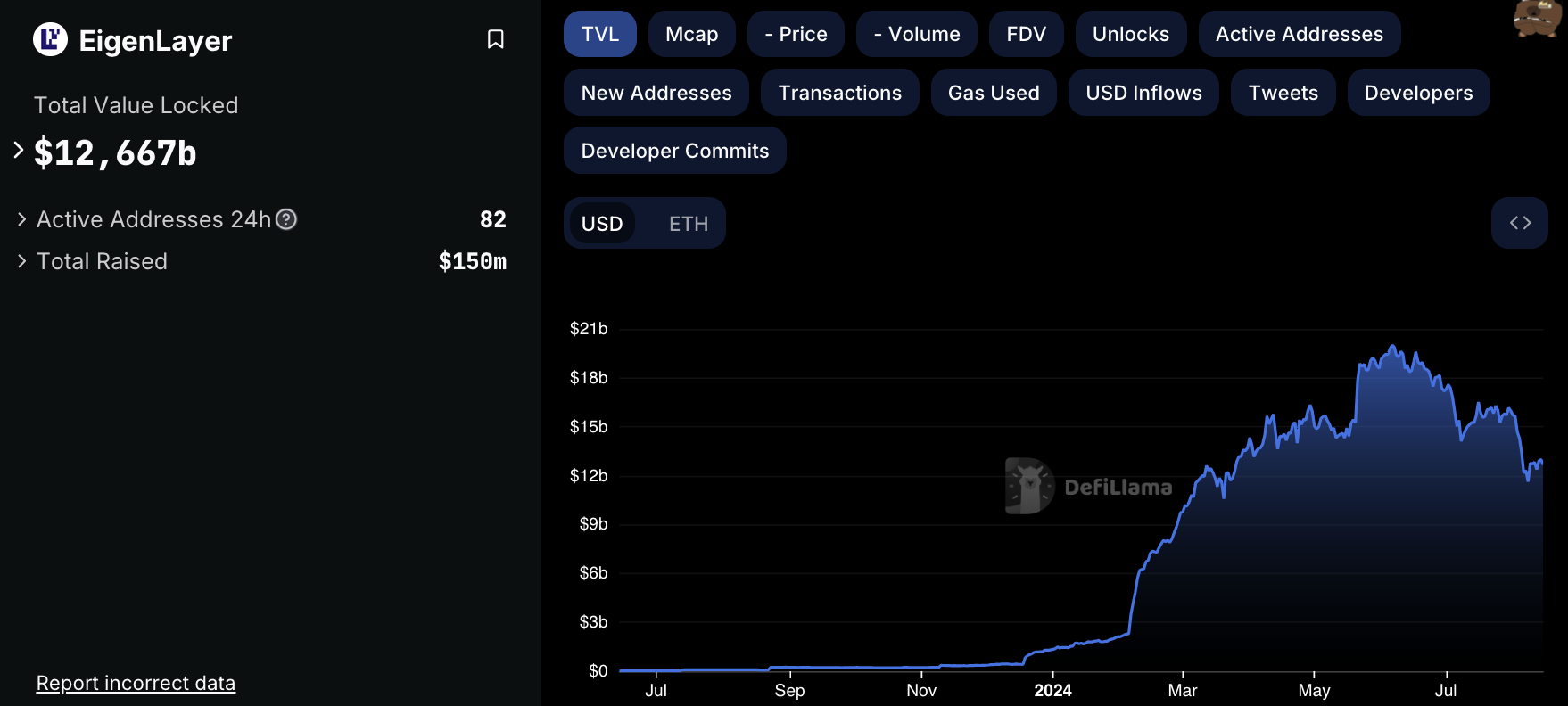Enable the Volume chart metric

tap(917, 34)
